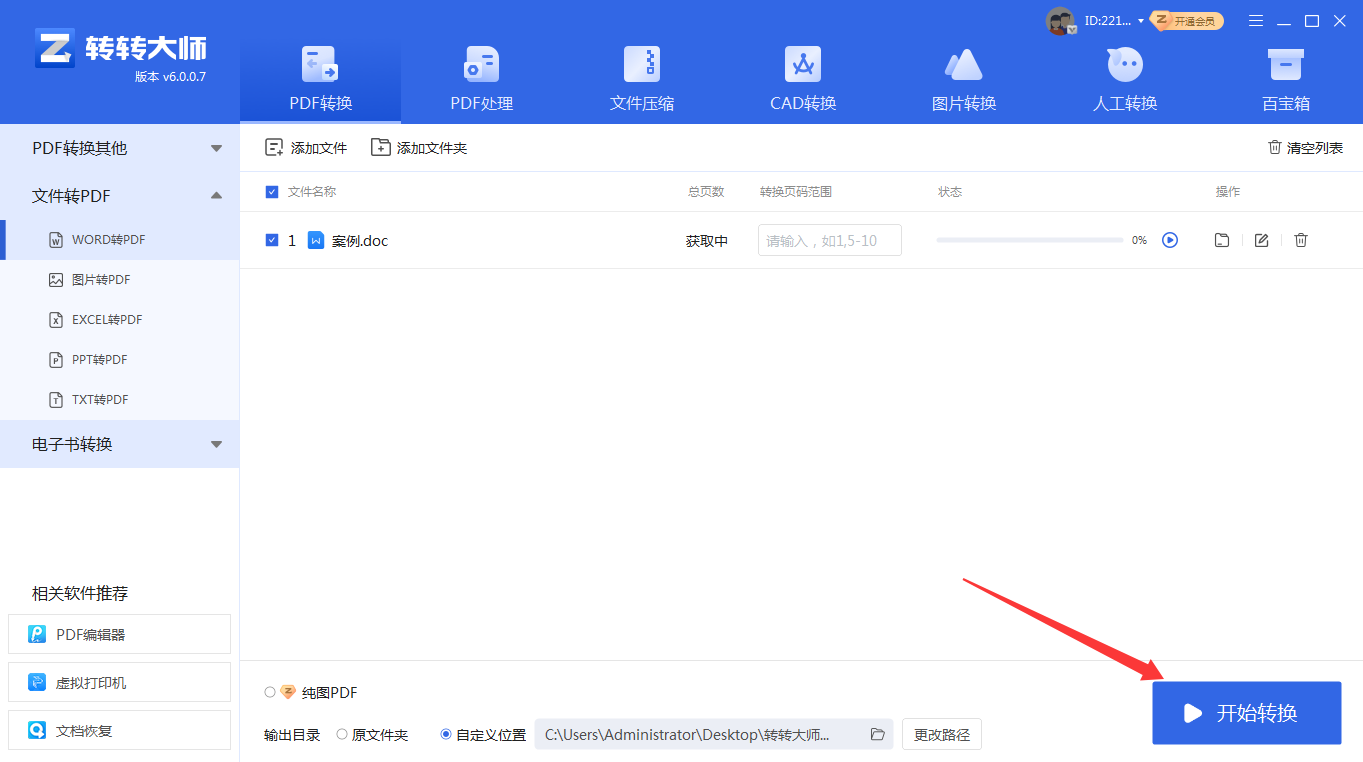Click the 0% progress percentage text

1139,241
